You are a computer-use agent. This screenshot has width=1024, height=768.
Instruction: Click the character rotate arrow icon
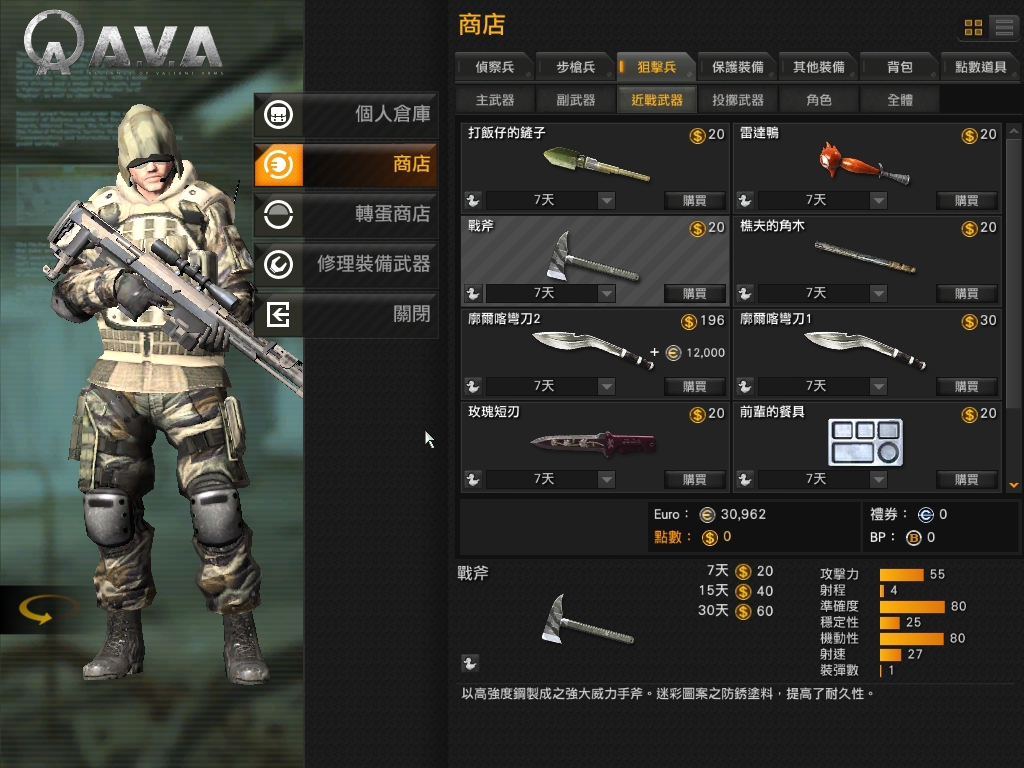36,609
